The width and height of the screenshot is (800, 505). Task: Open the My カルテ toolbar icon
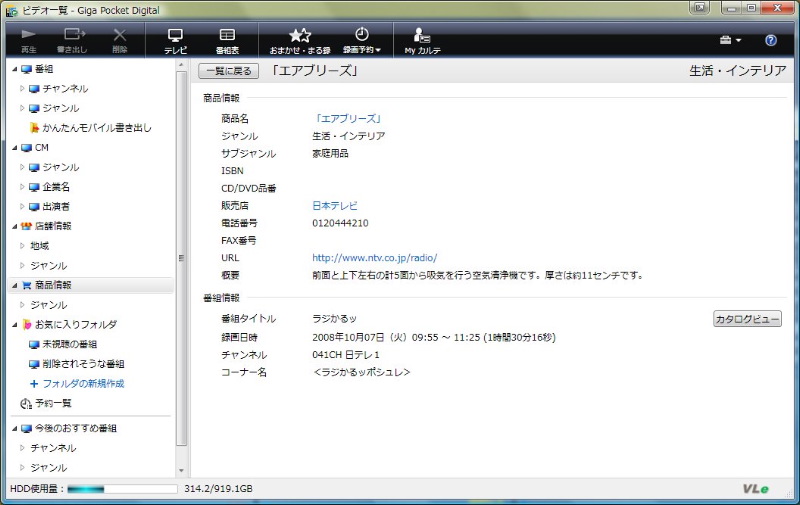423,39
